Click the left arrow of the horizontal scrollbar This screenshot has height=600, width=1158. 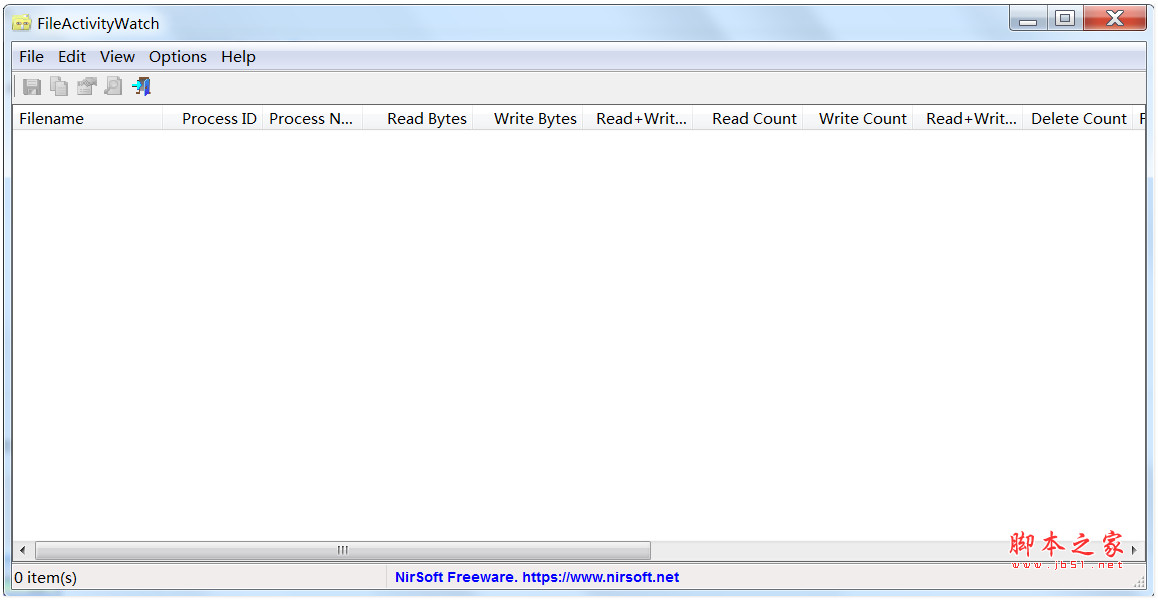pos(22,550)
